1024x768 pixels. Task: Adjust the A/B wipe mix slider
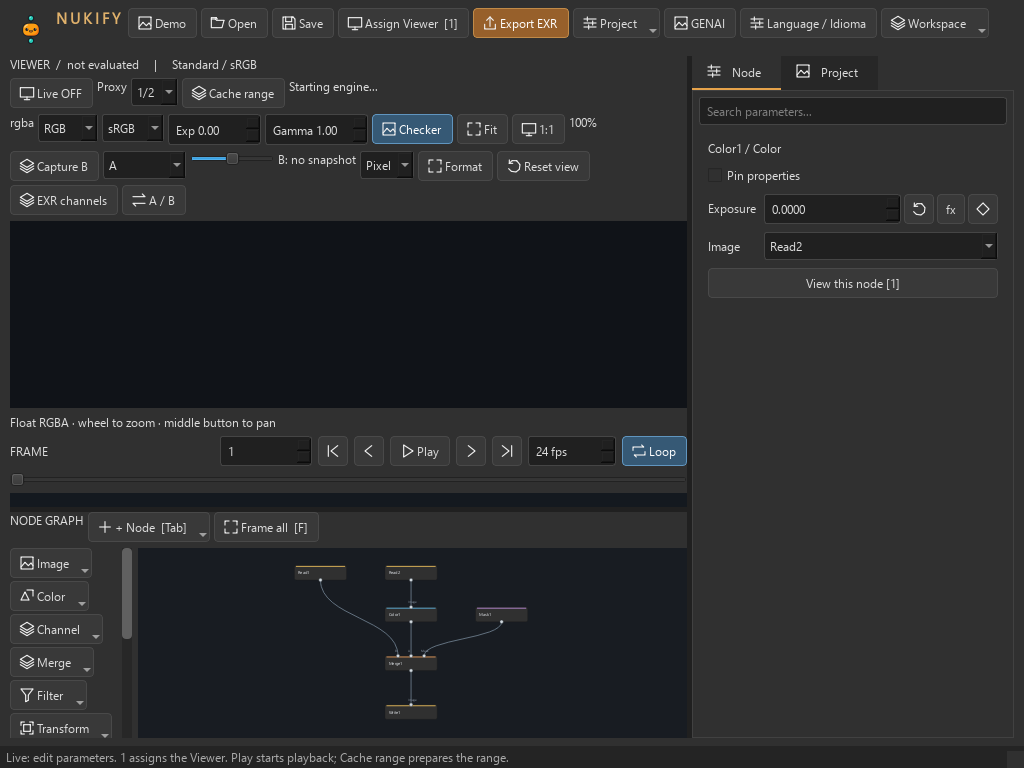232,159
